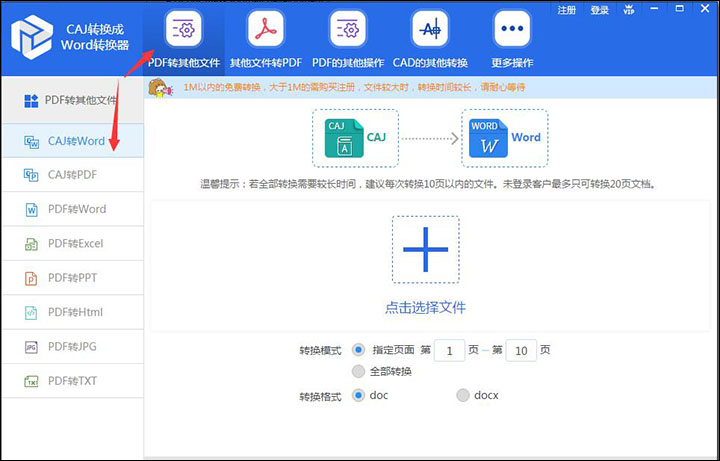720x461 pixels.
Task: Click the 转换格式 label
Action: pos(321,397)
